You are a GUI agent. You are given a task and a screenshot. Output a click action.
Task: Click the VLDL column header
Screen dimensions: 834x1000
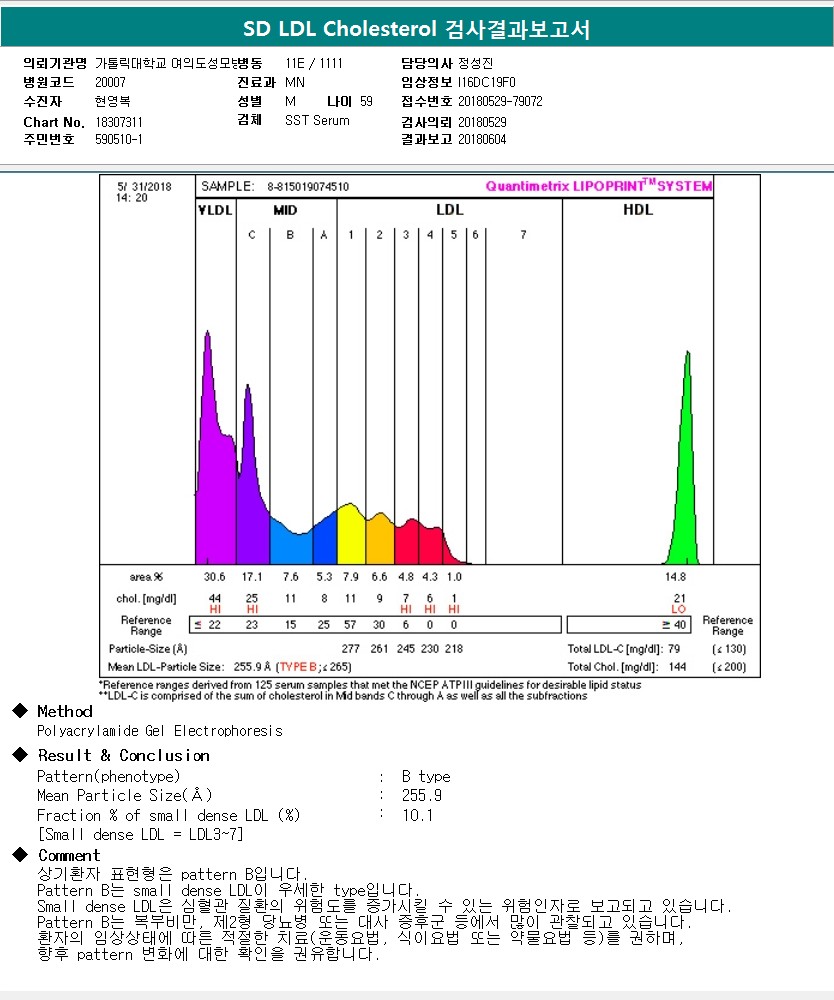pyautogui.click(x=216, y=210)
